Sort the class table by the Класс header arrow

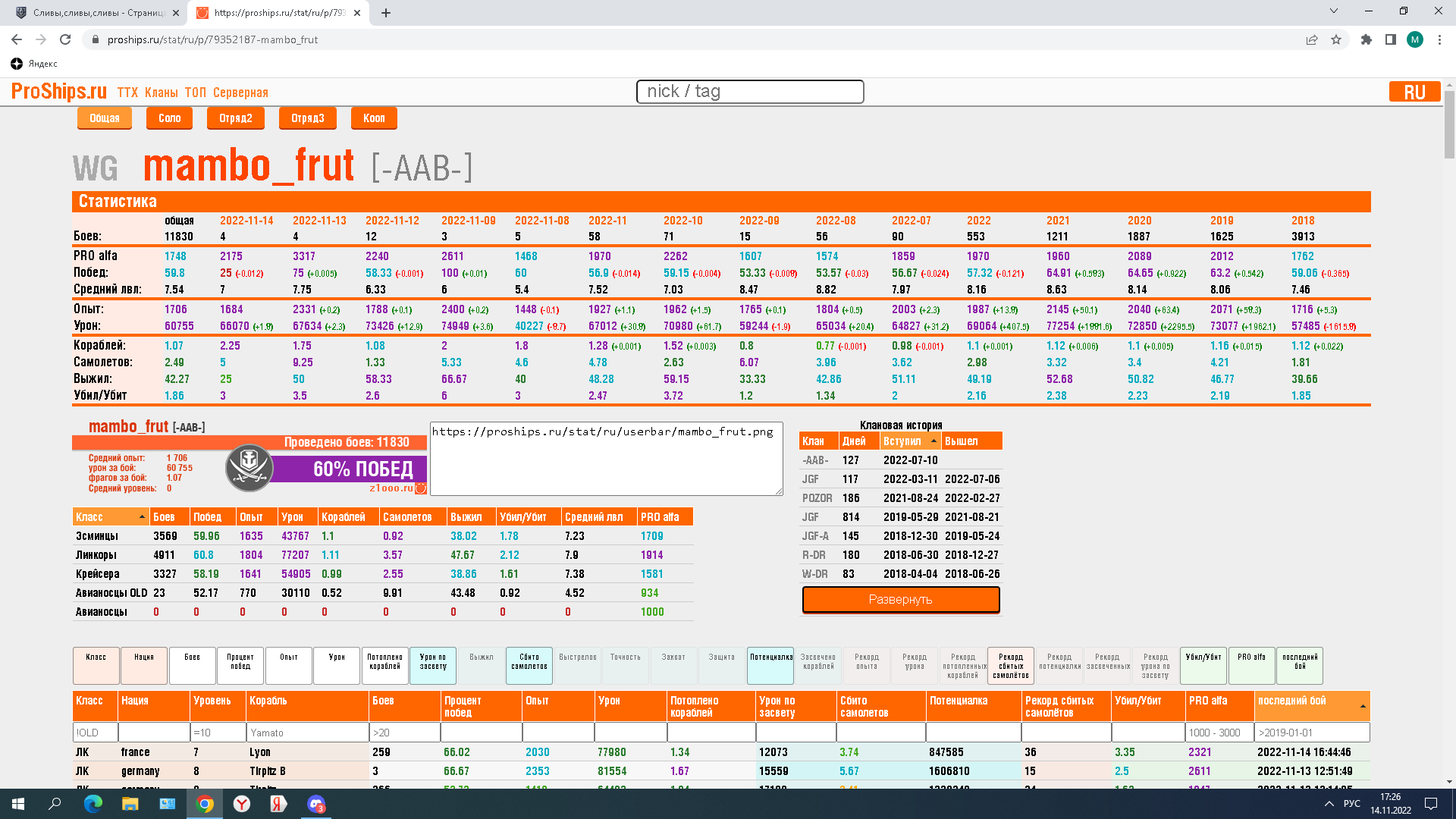pos(142,517)
